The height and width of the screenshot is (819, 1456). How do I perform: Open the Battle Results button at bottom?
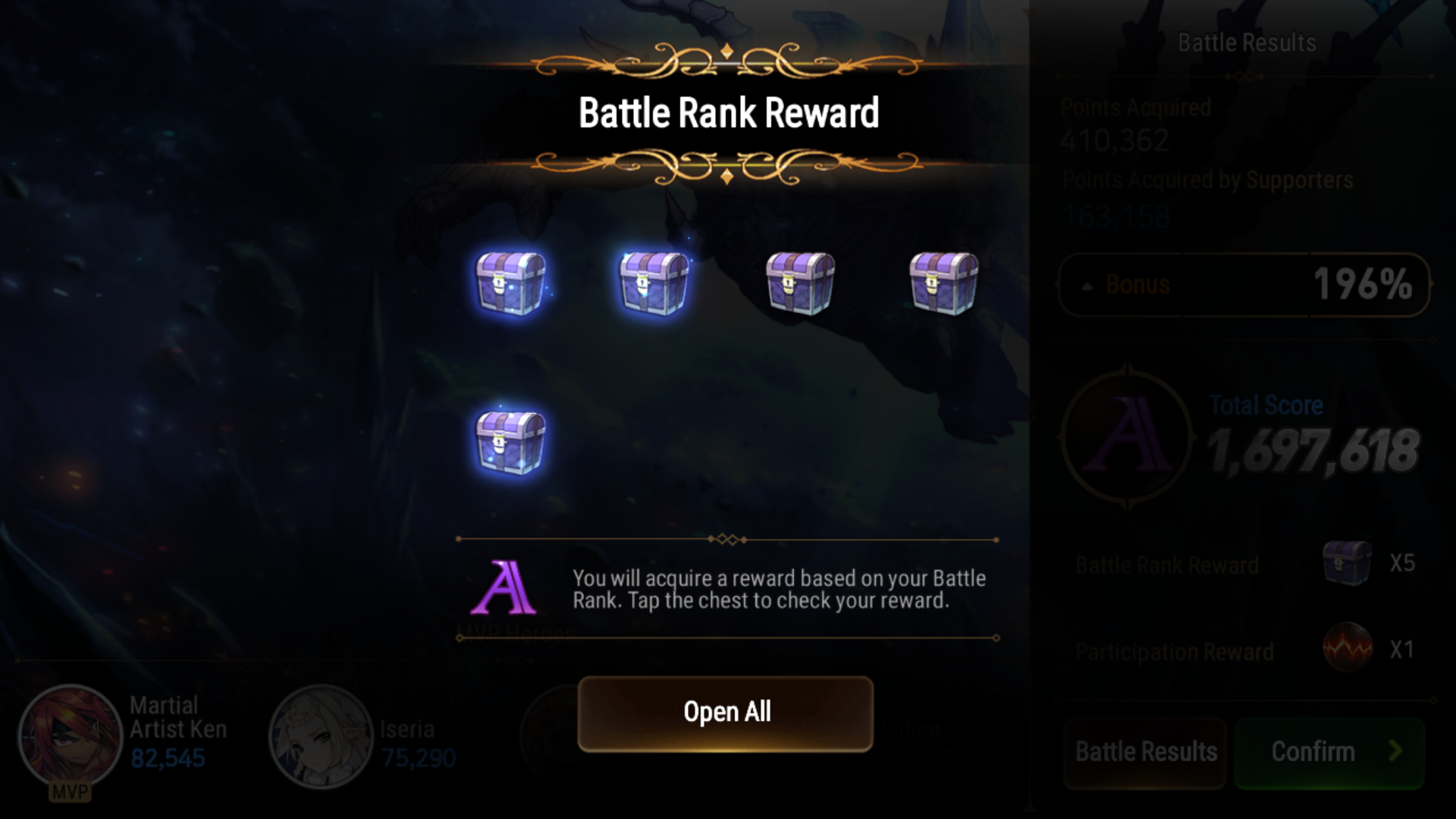coord(1145,752)
